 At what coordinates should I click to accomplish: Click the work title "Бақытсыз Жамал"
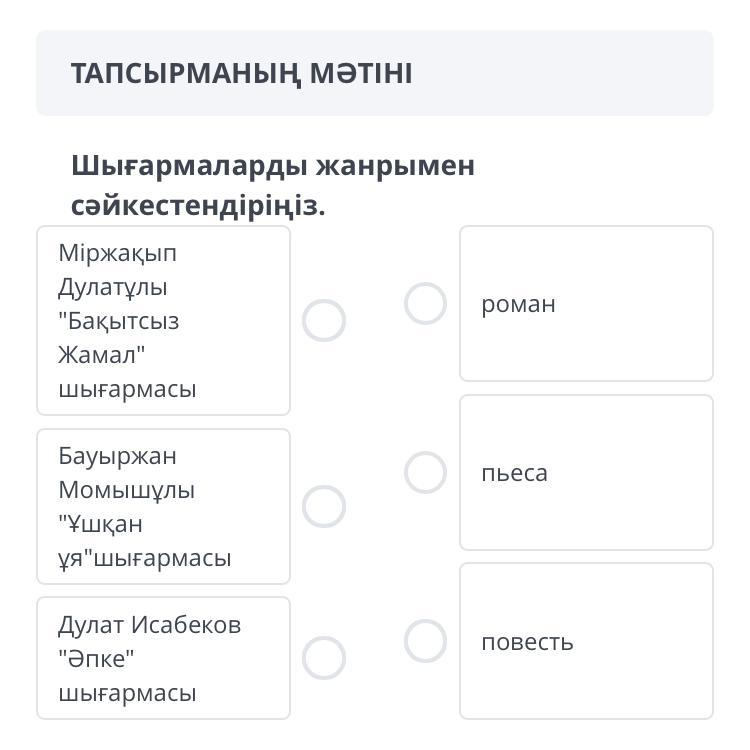point(118,338)
